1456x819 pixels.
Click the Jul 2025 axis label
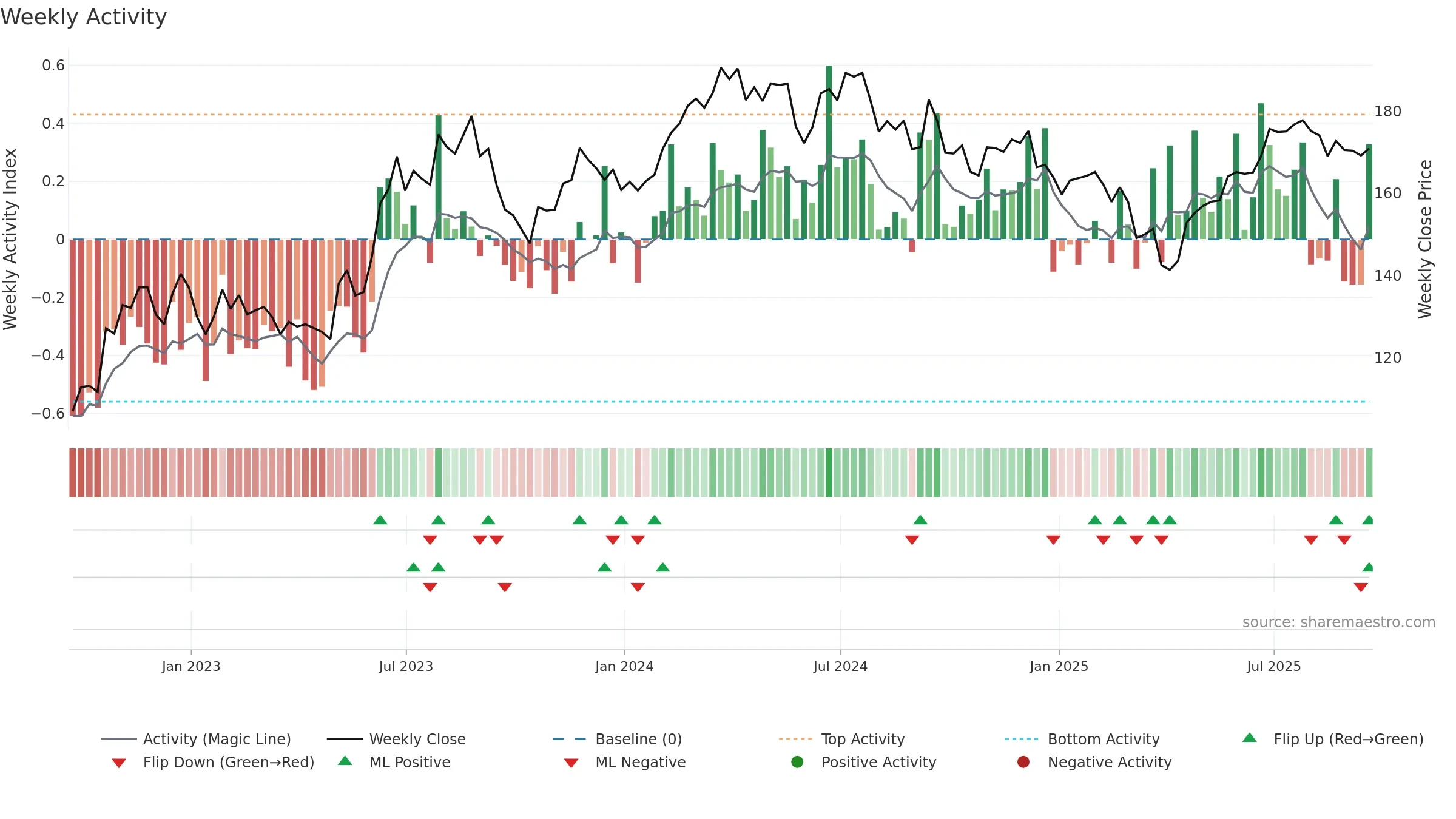(1274, 666)
